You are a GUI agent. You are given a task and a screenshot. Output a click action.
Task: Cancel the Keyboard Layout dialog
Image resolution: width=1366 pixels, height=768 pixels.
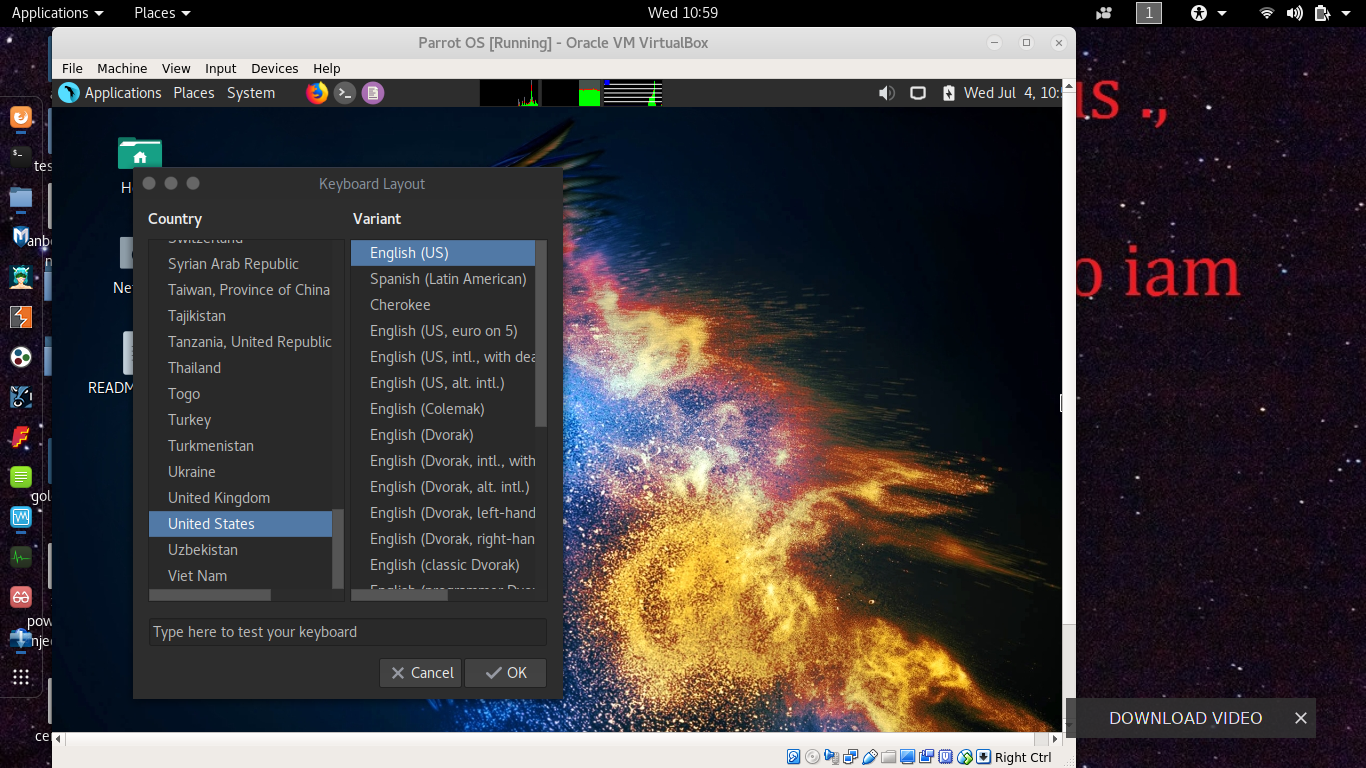420,672
